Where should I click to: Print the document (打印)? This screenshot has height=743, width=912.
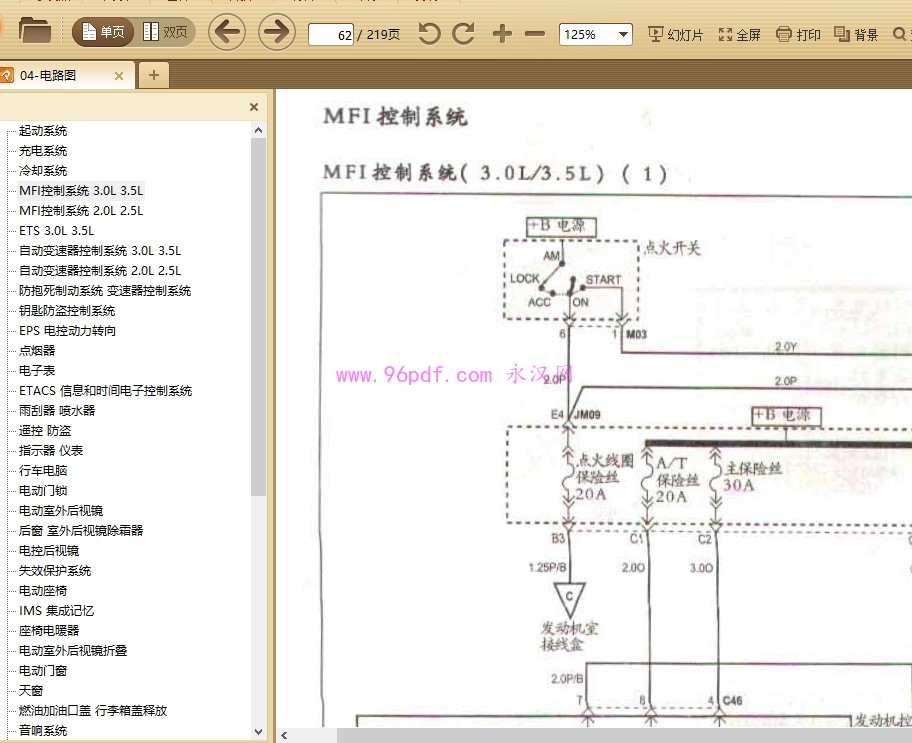(798, 34)
